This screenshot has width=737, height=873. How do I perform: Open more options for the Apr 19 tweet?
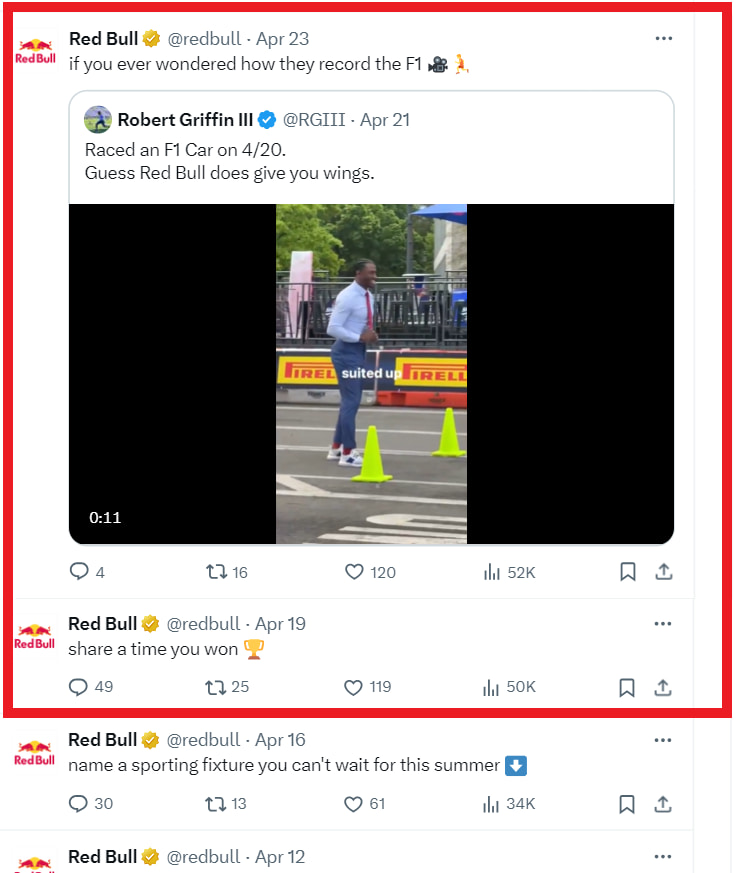pyautogui.click(x=663, y=624)
